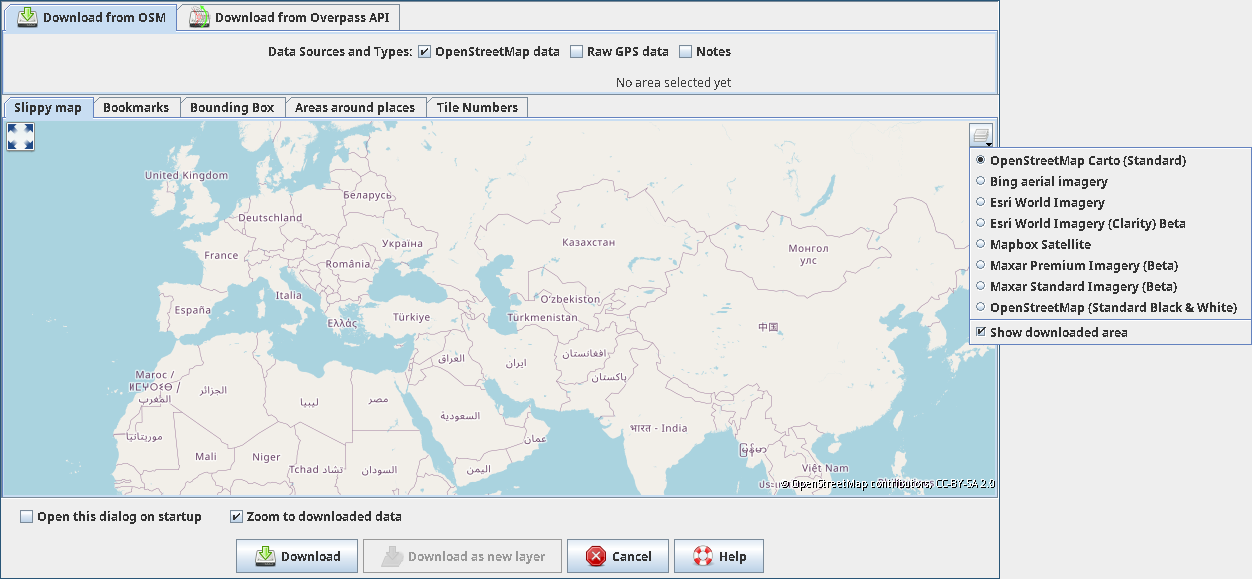1252x579 pixels.
Task: Click on Kazakhstan on the slippy map
Action: click(588, 243)
